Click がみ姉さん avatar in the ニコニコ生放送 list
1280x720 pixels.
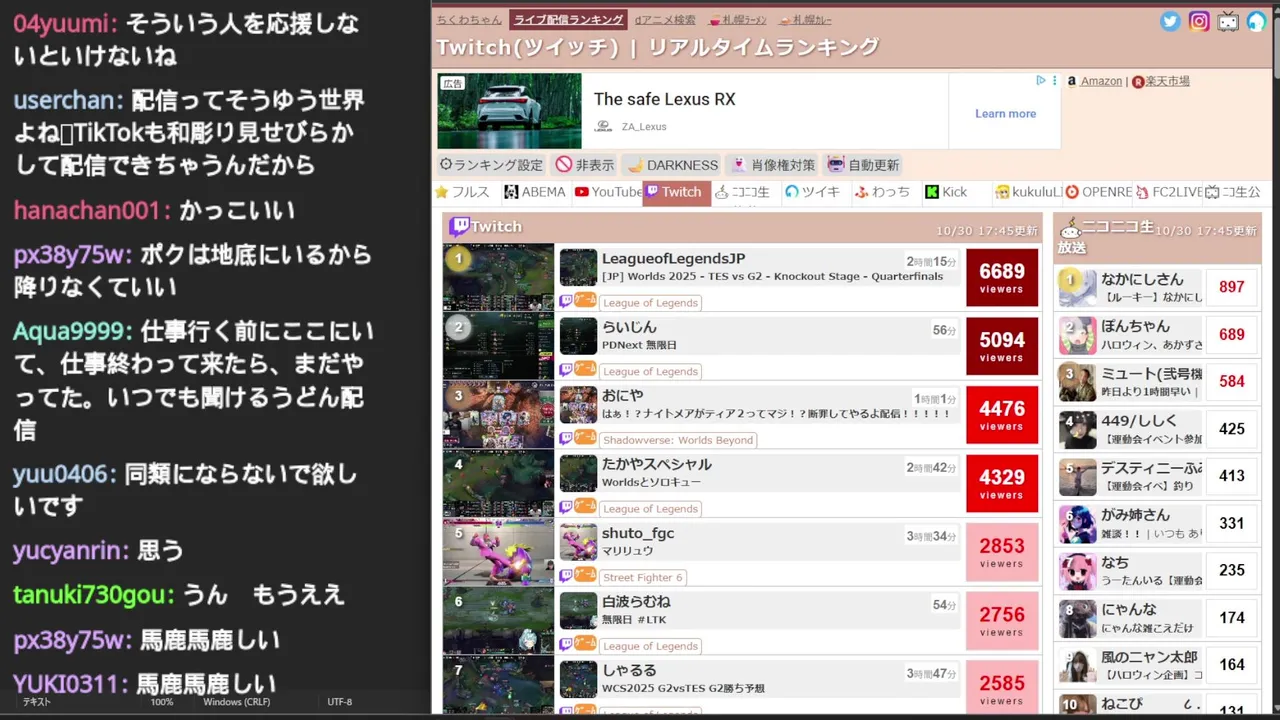1078,524
